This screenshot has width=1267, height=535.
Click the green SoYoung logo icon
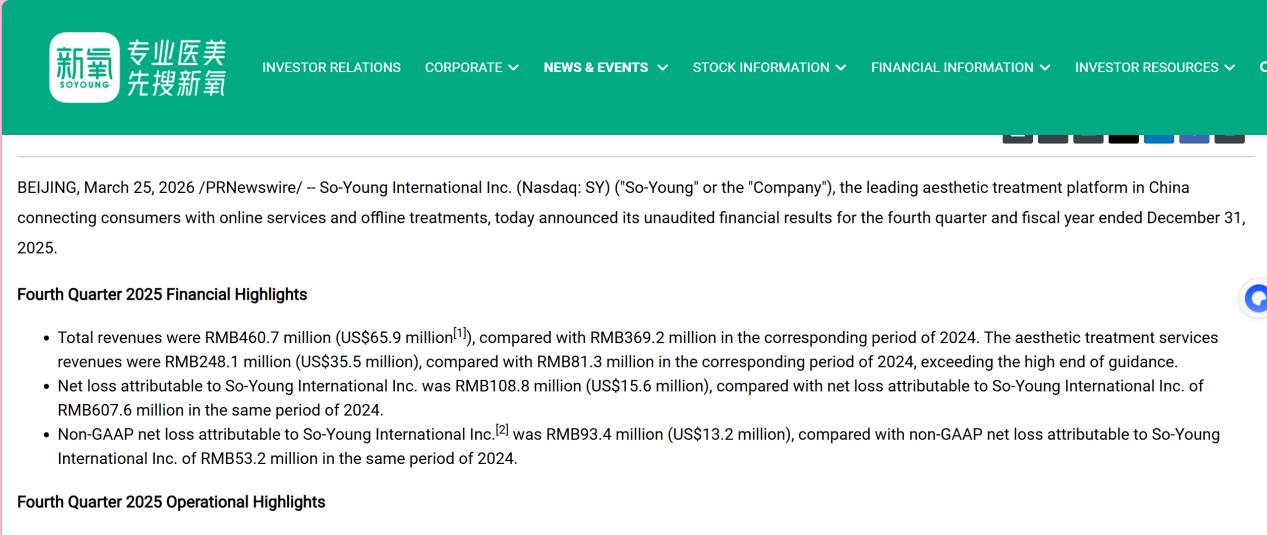coord(84,67)
